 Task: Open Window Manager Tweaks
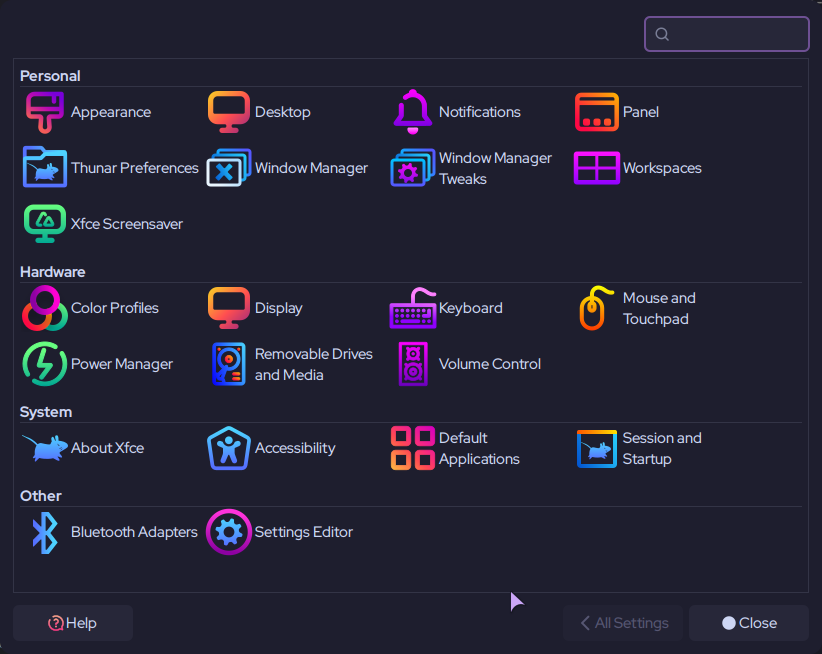click(x=412, y=168)
